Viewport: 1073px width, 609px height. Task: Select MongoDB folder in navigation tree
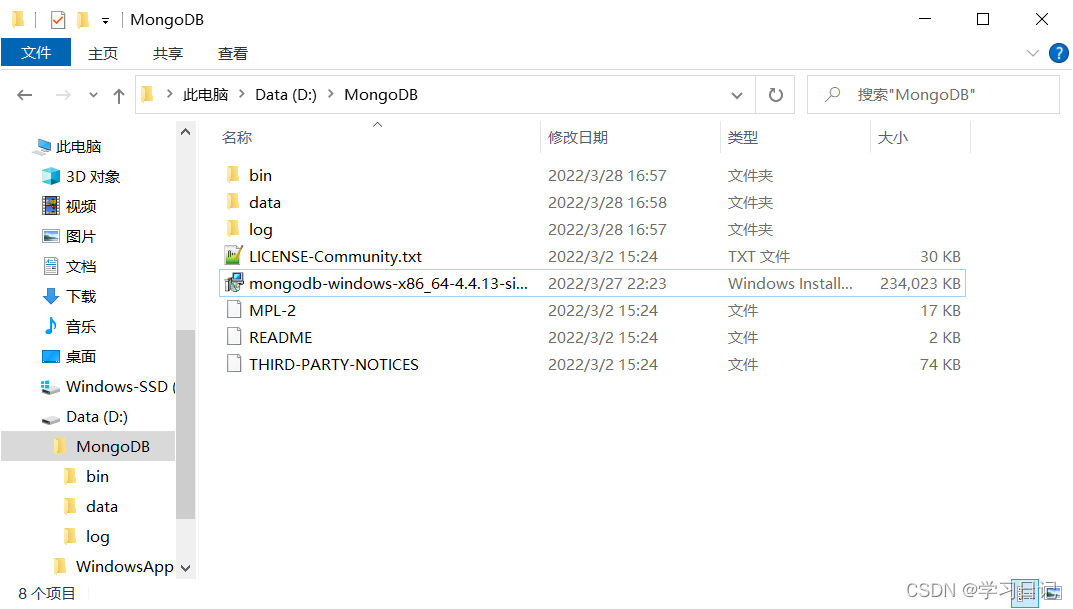click(x=88, y=447)
